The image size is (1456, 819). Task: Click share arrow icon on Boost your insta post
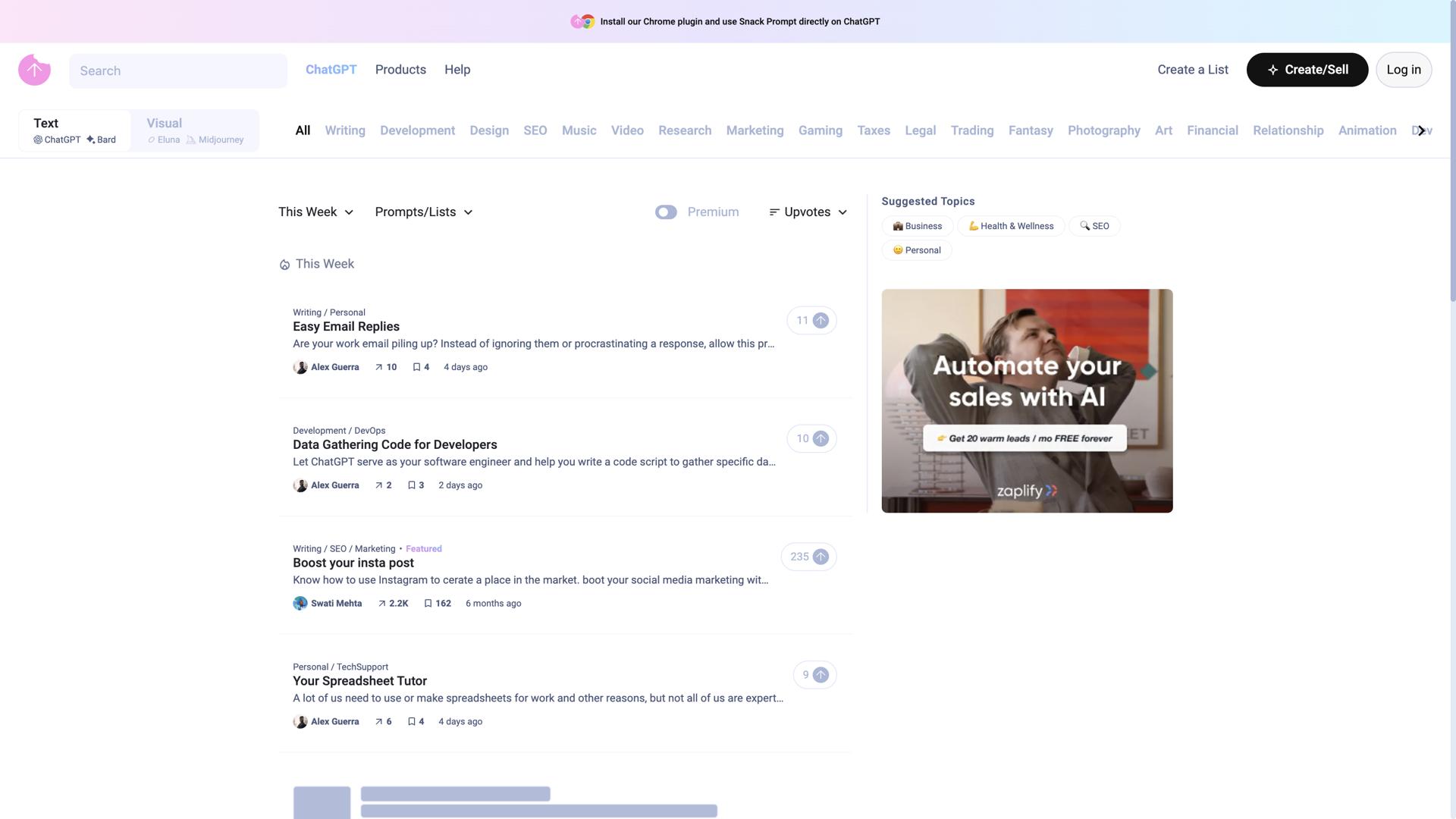point(382,604)
